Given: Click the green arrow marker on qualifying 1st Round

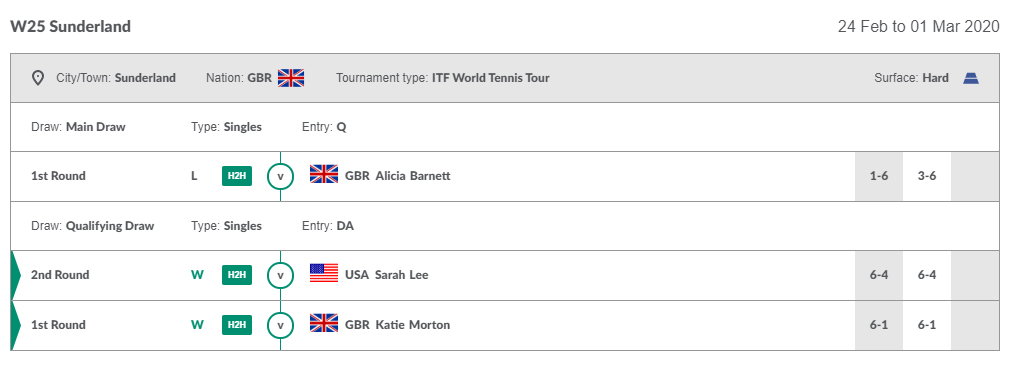Looking at the screenshot, I should (16, 325).
